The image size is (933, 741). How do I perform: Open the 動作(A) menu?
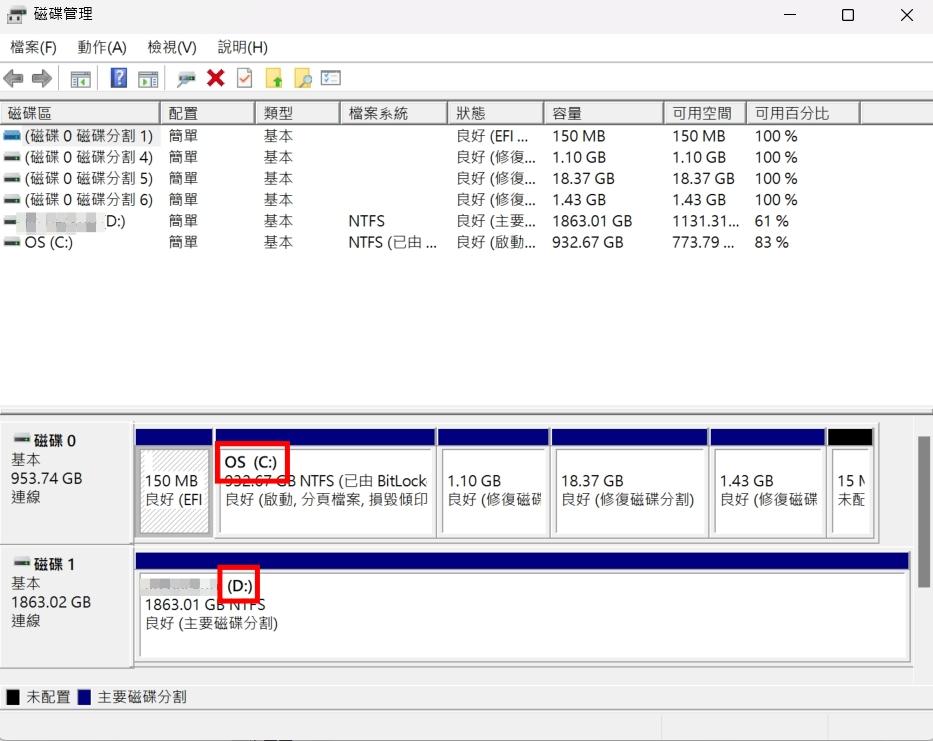pos(102,47)
